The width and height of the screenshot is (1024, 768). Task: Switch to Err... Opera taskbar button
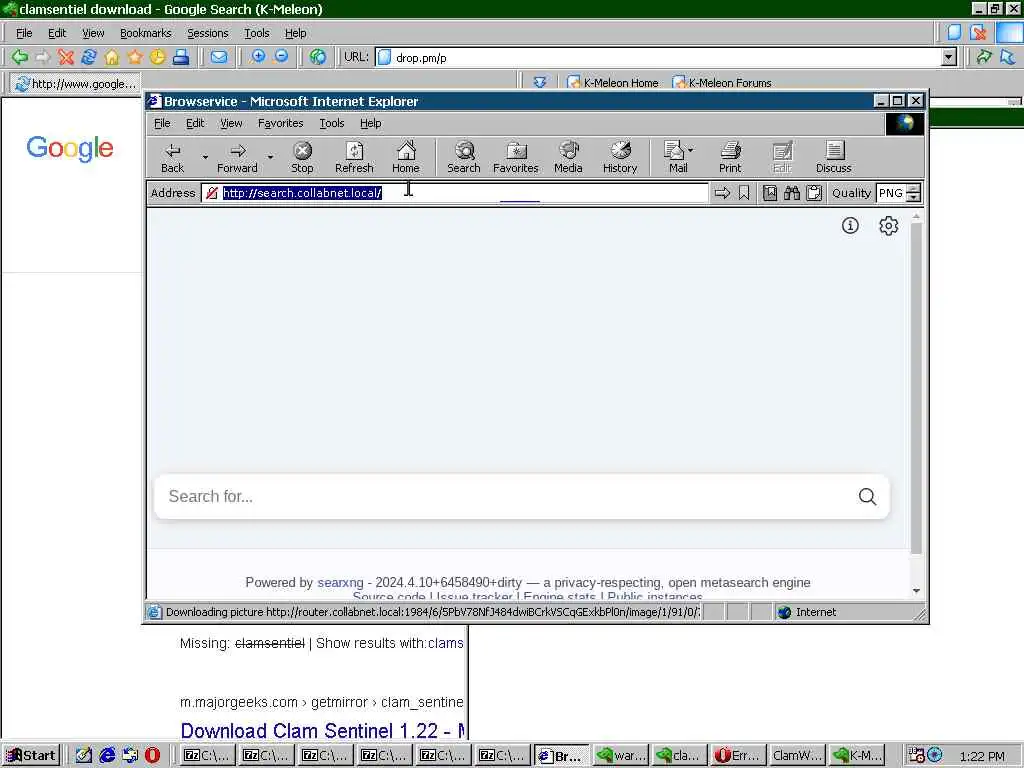pos(737,756)
